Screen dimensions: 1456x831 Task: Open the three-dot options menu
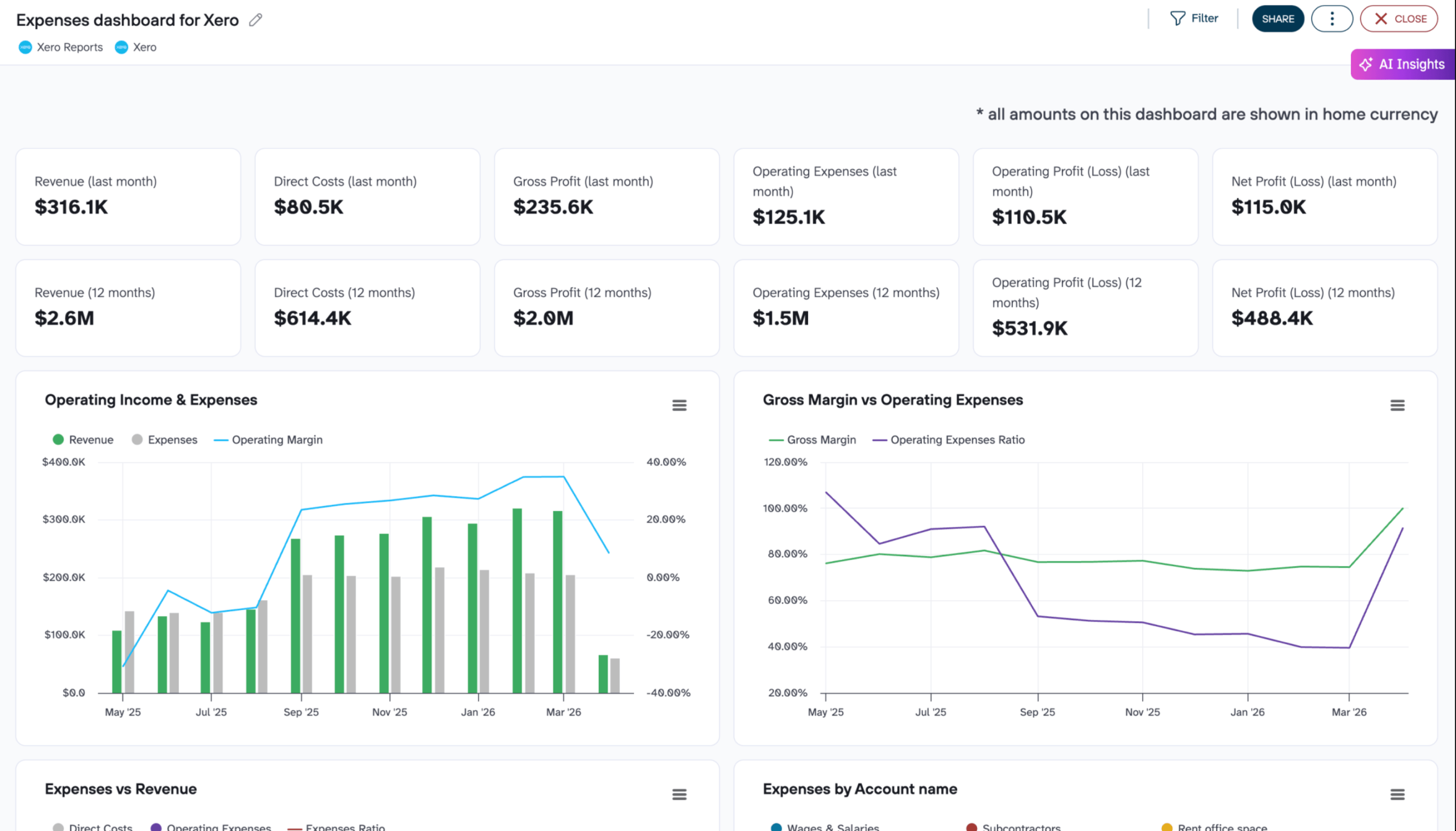(x=1331, y=18)
